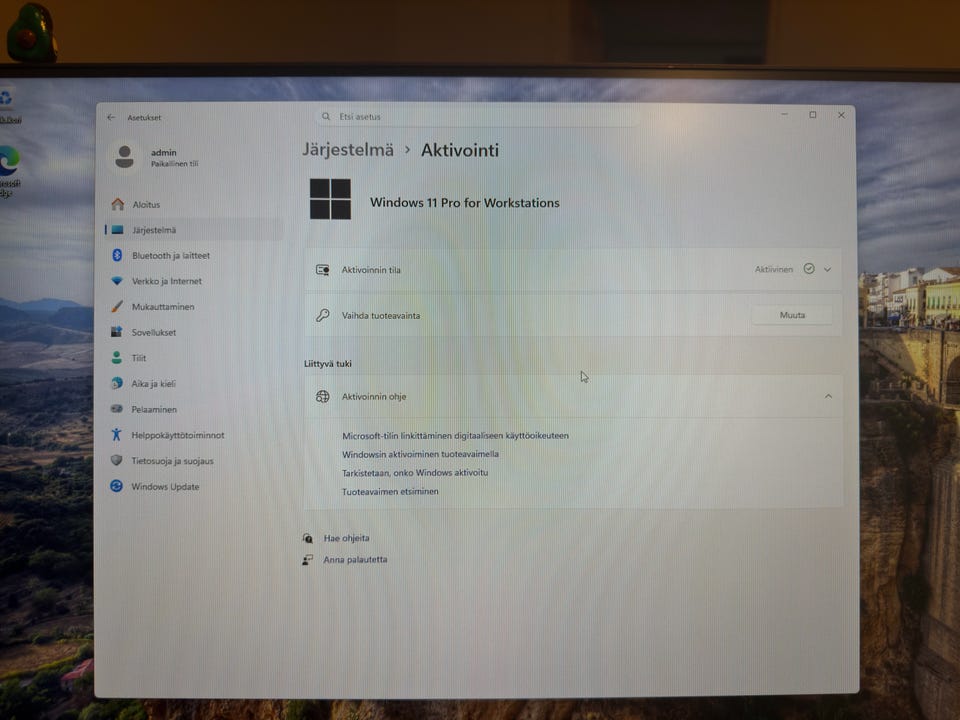Image resolution: width=960 pixels, height=720 pixels.
Task: Click the Windows Update sync icon
Action: coord(116,486)
